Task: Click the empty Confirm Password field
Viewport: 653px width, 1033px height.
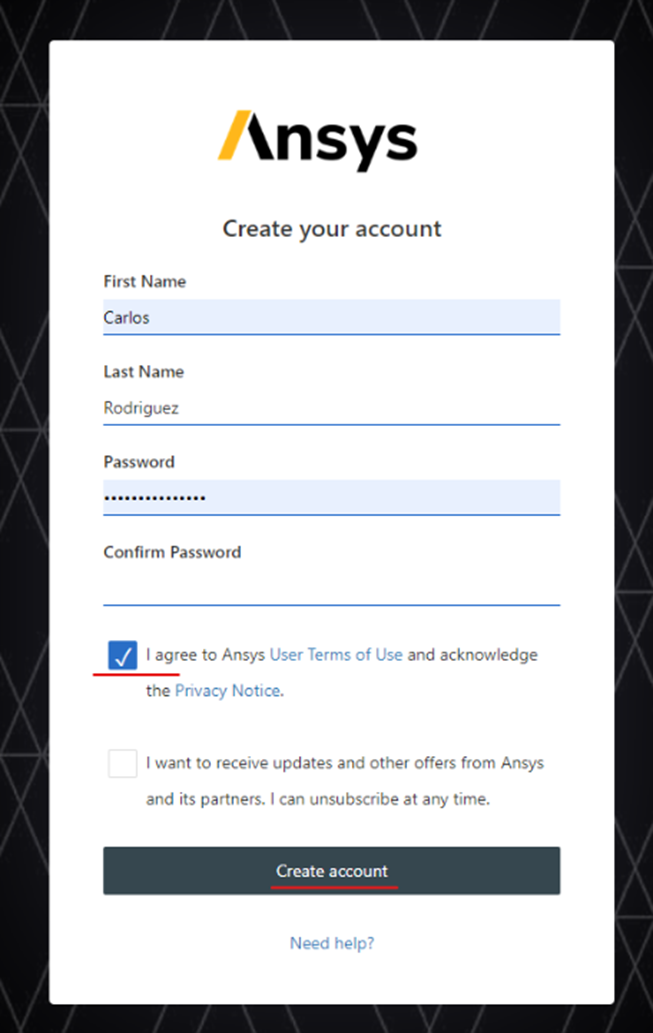Action: (x=330, y=590)
